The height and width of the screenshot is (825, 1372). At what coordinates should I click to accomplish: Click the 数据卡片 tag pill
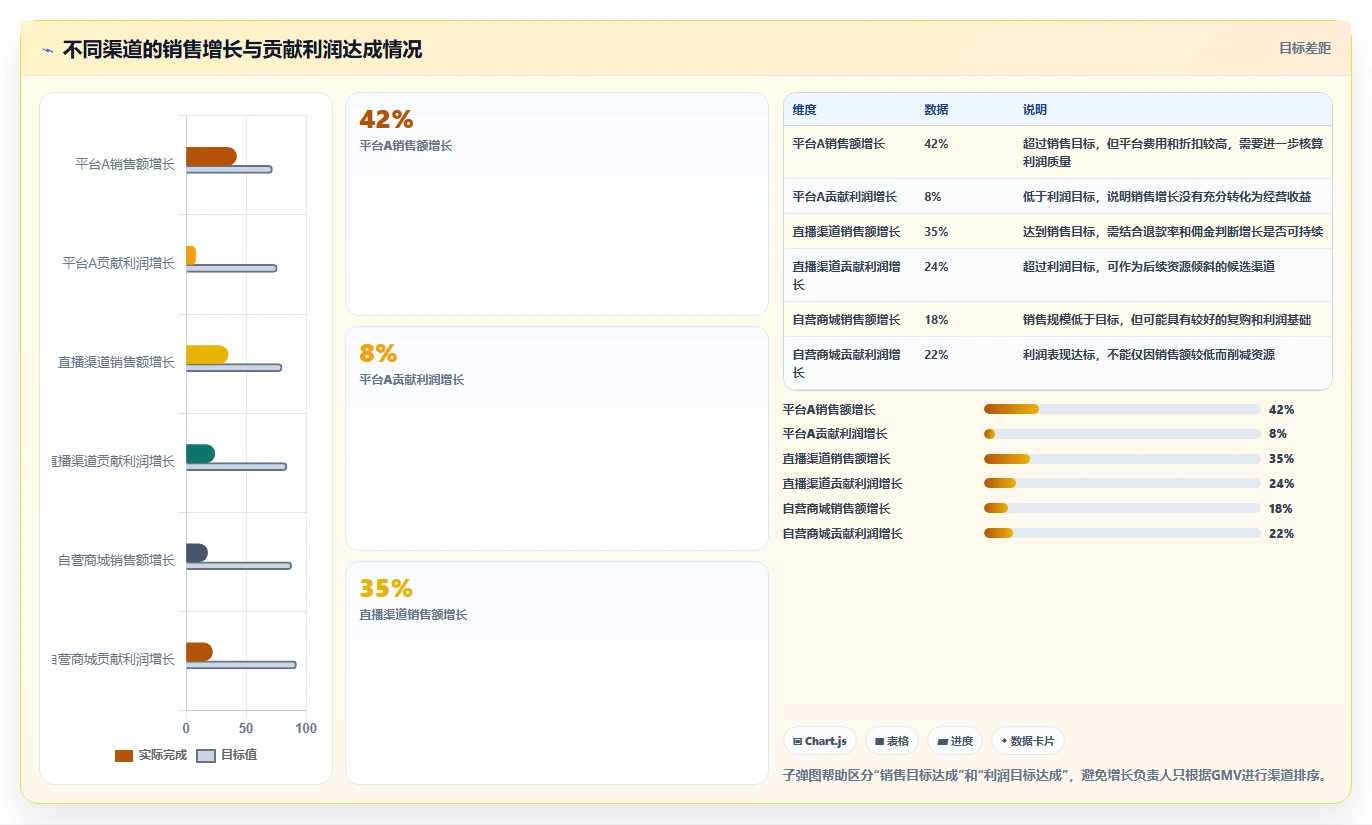click(x=1028, y=741)
